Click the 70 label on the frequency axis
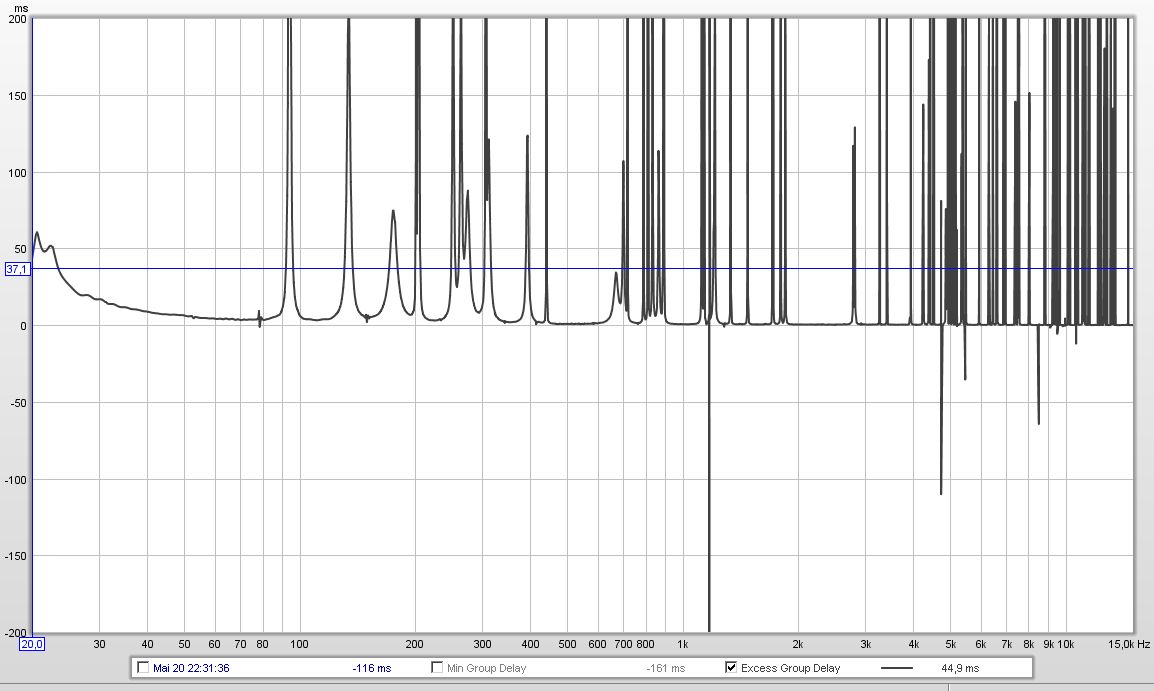 240,644
